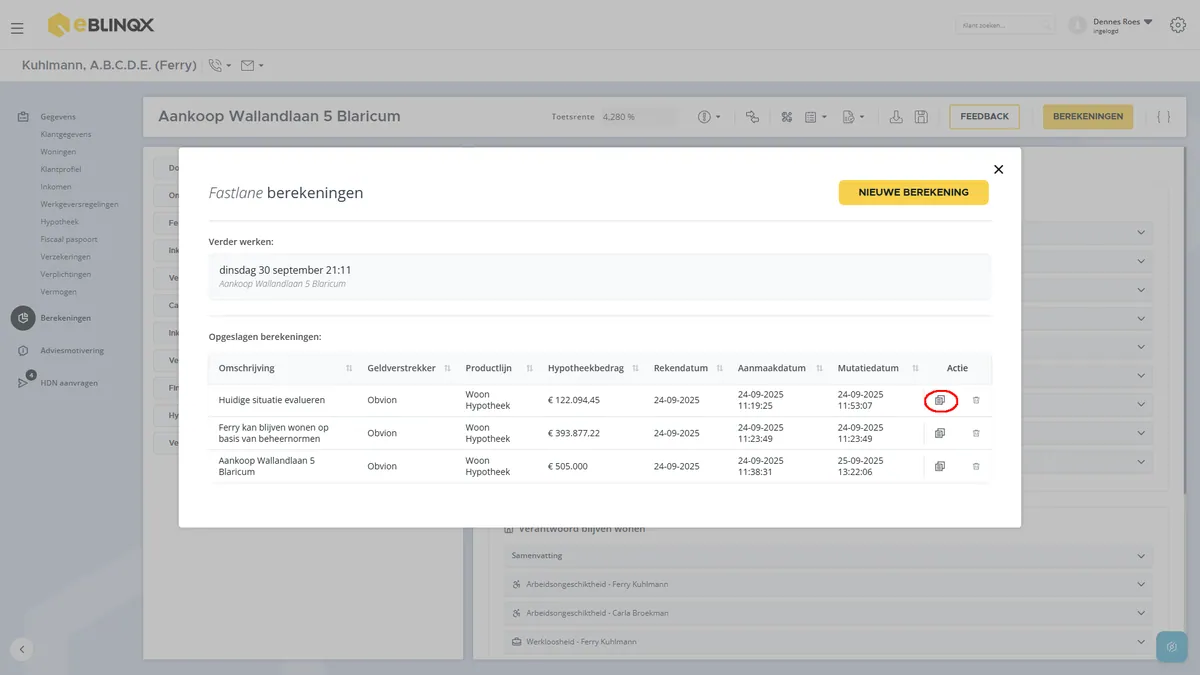Close the Fastlane berekeningen dialog

coord(998,169)
